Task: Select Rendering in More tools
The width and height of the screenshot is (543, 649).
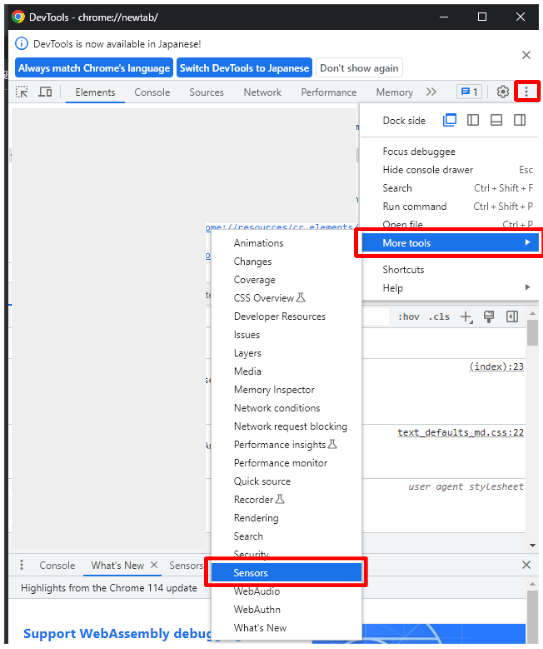Action: 286,518
